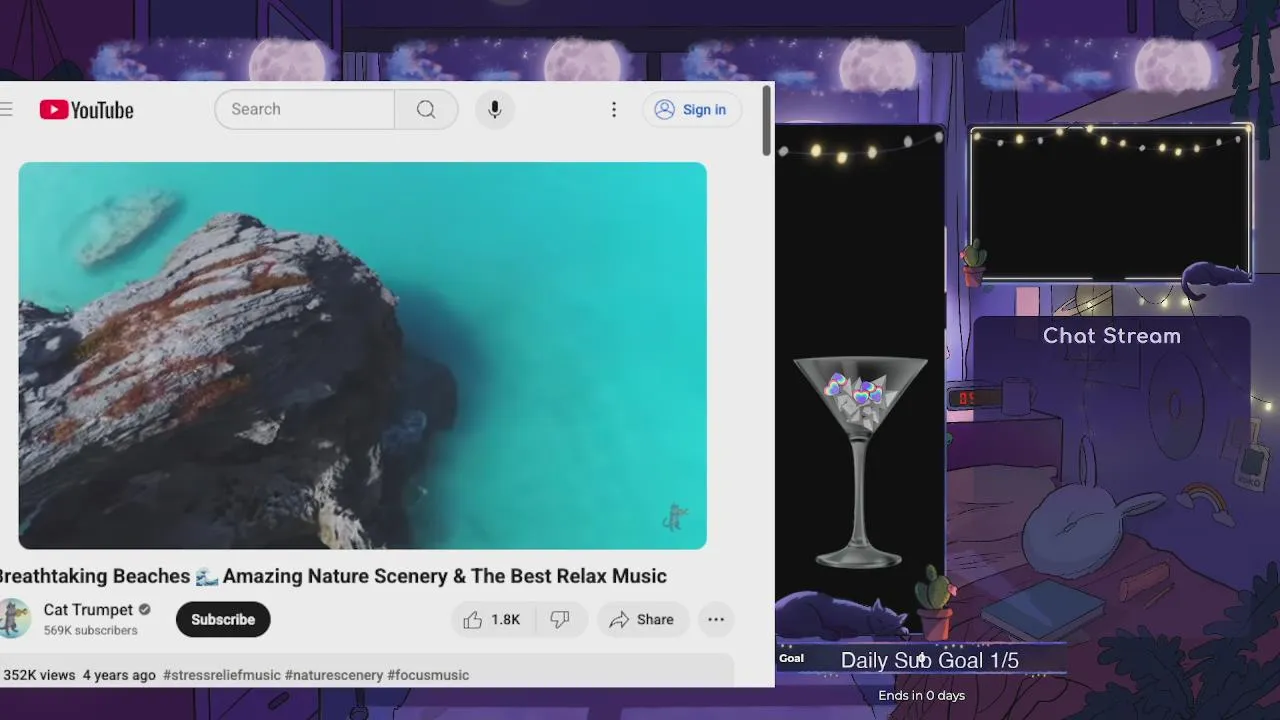Like the video with 1.8K thumbs up
Screen dimensions: 1280x720
click(x=493, y=620)
